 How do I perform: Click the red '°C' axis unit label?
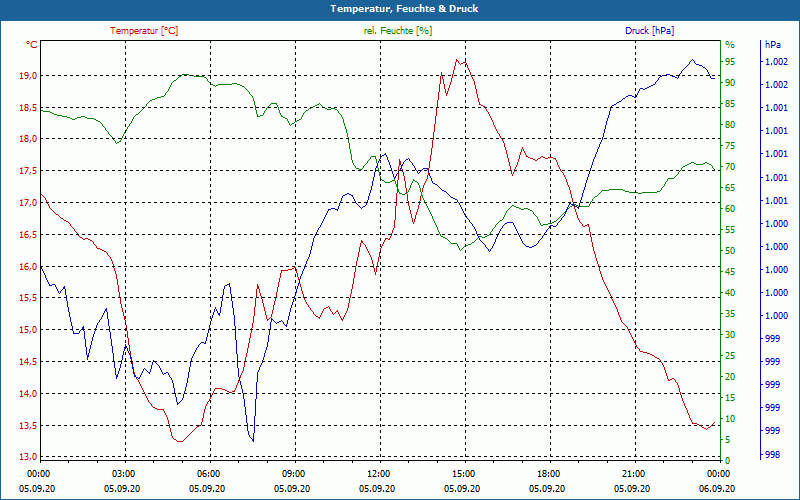point(32,45)
